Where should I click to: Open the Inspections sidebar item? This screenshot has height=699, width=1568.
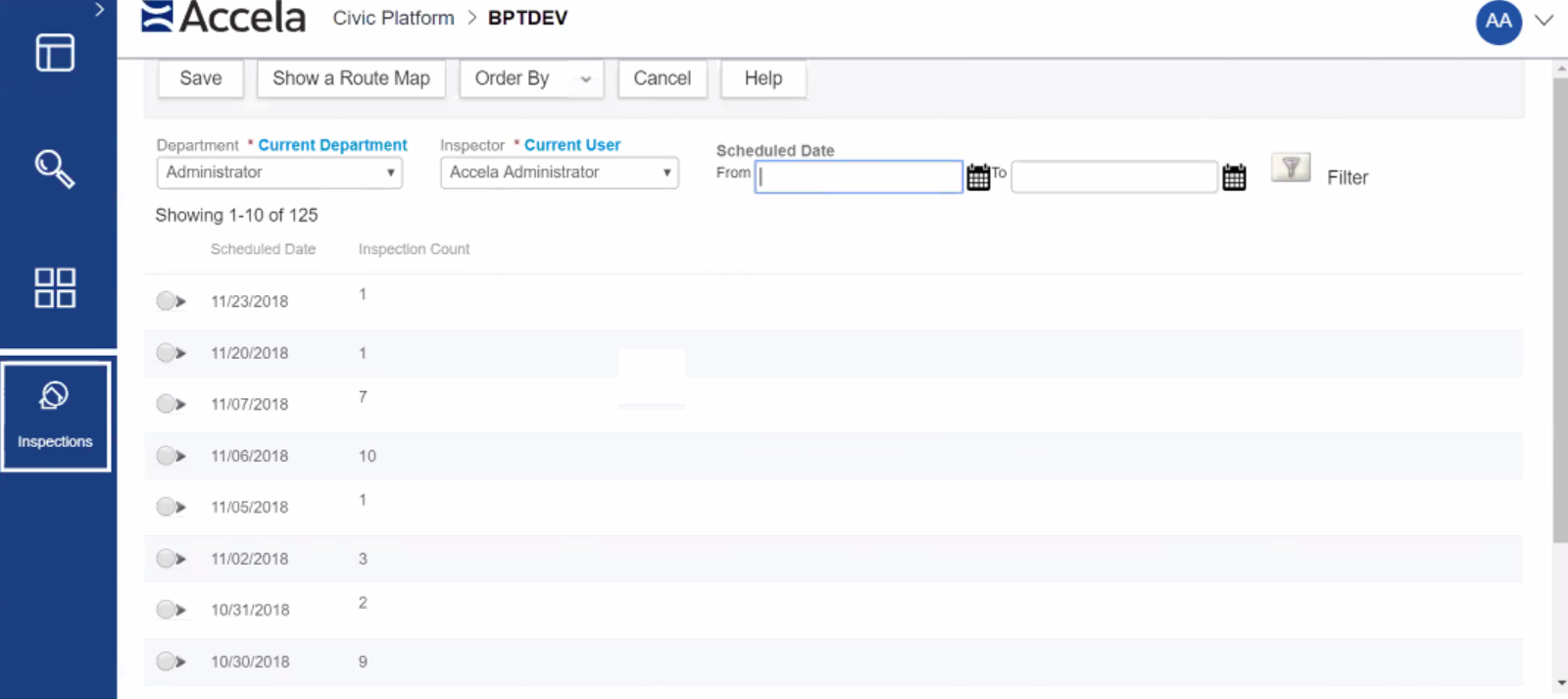point(55,417)
